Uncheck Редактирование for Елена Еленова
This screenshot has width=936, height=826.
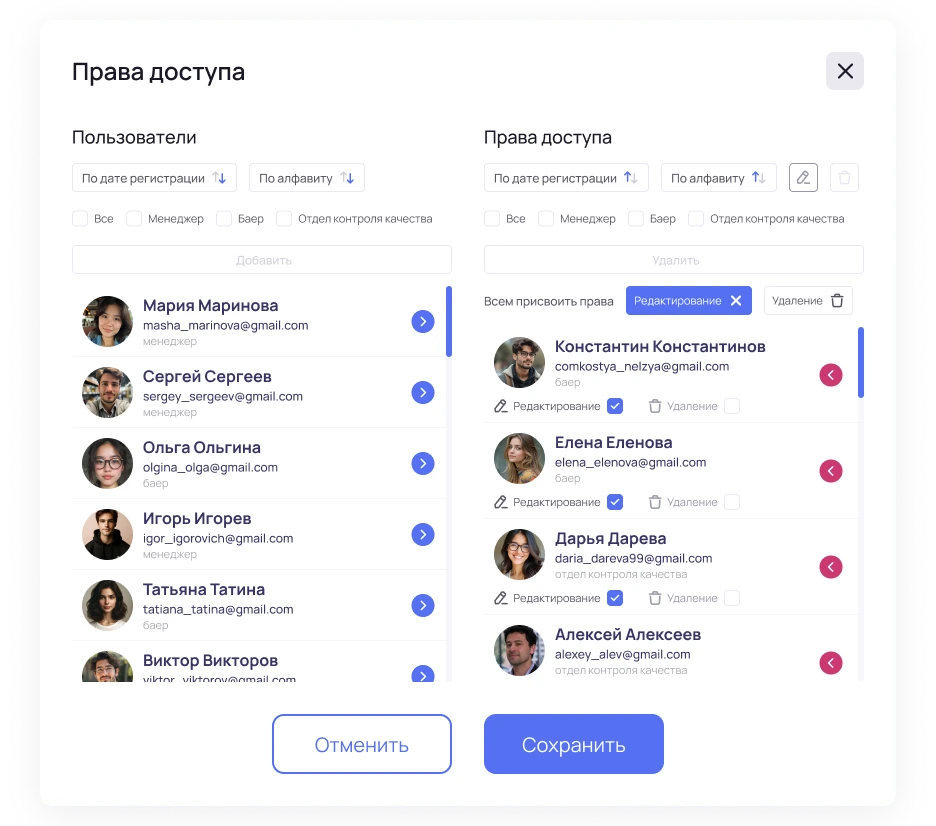coord(615,502)
